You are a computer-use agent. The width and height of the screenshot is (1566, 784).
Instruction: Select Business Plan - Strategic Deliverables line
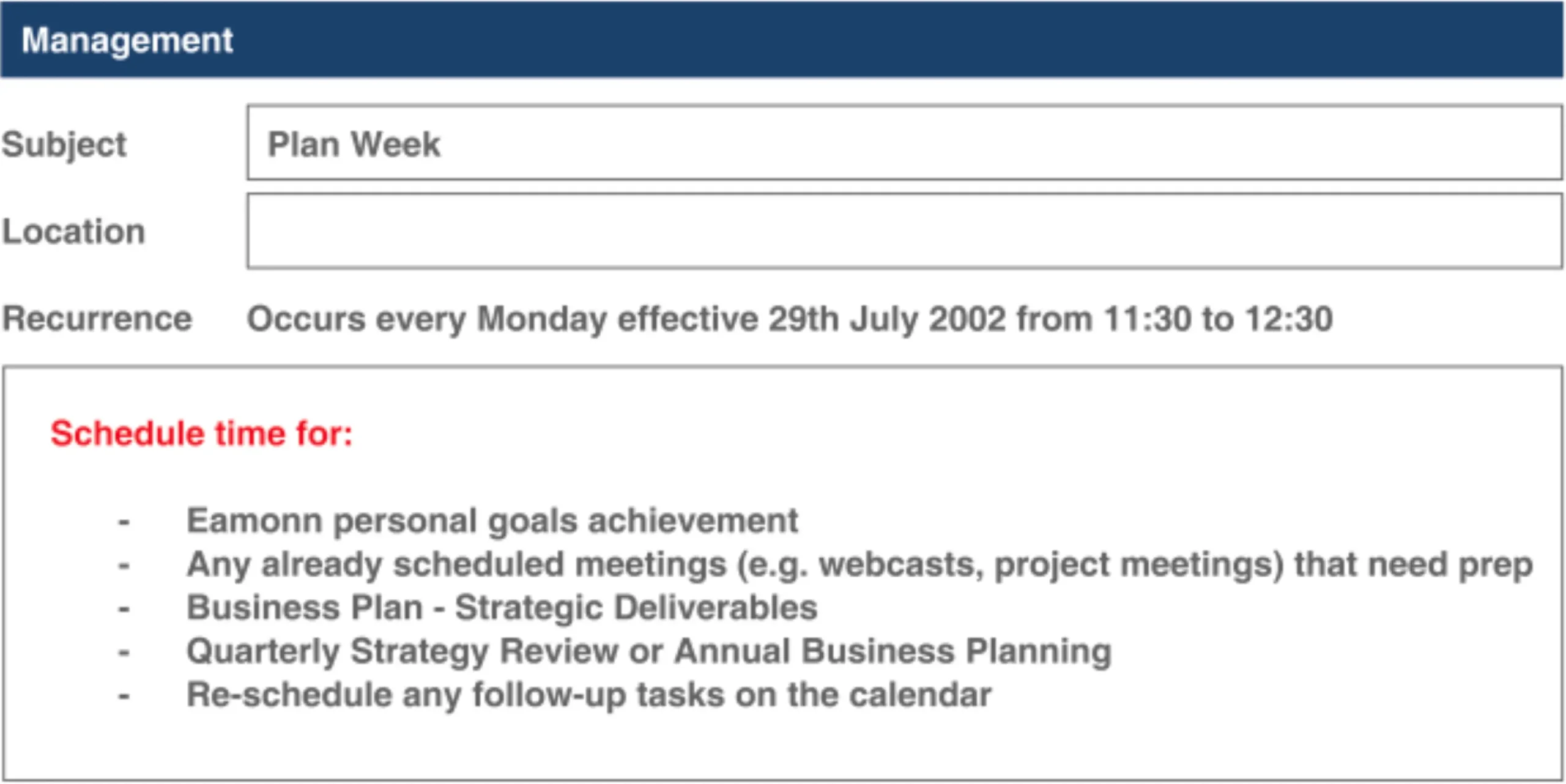[502, 608]
